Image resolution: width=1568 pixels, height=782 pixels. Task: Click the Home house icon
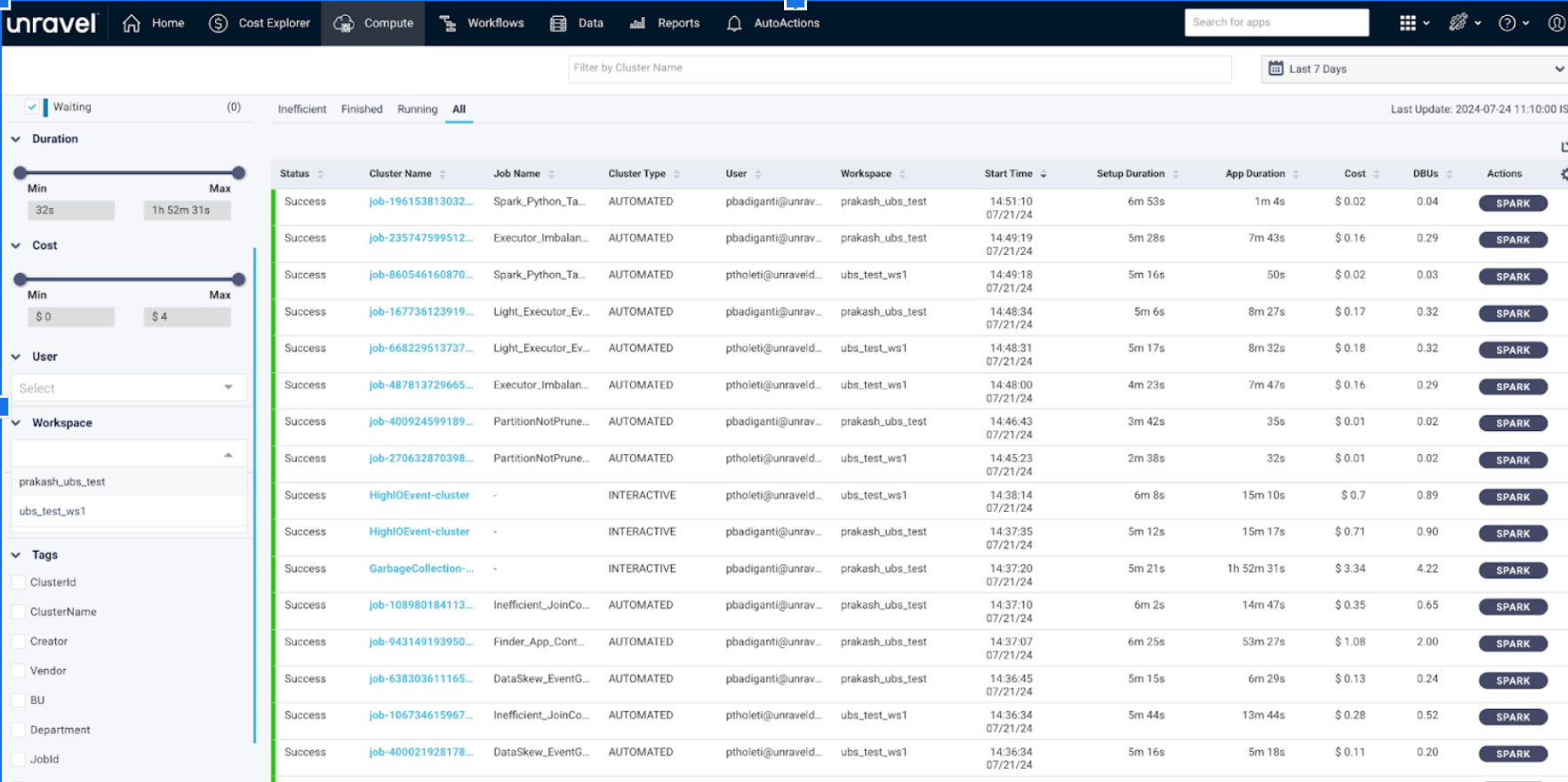(x=132, y=23)
